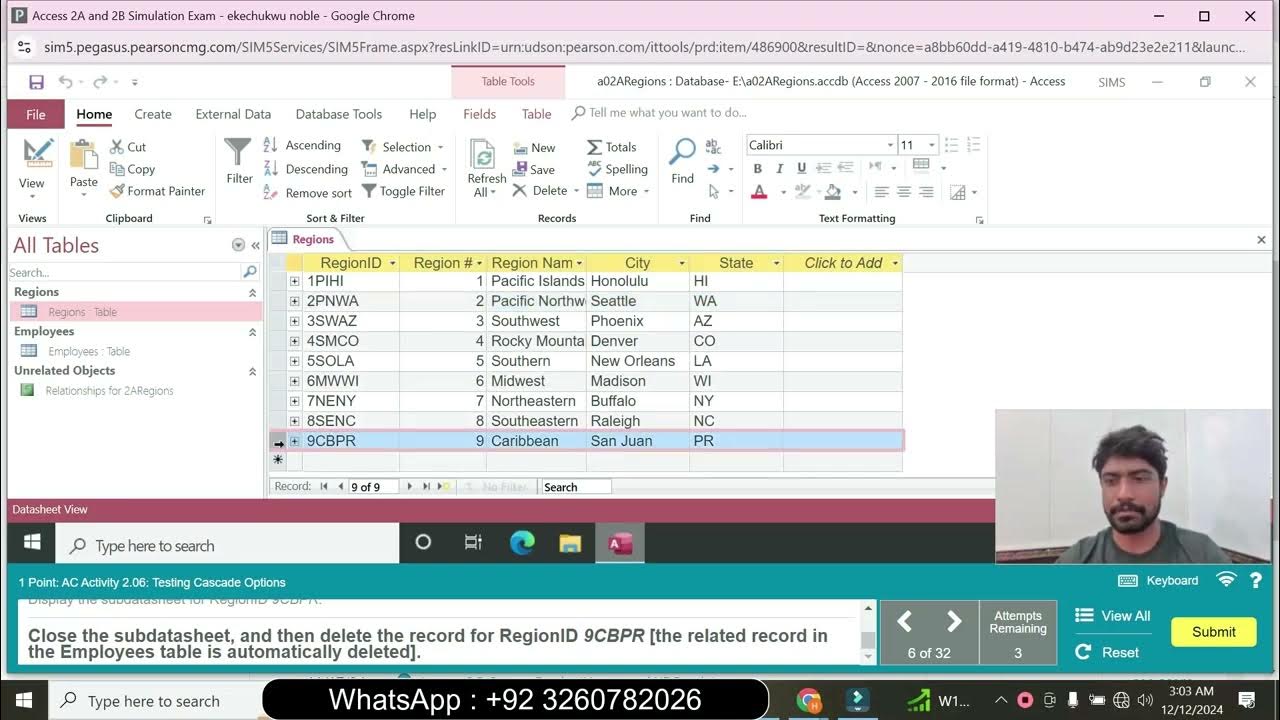Screen dimensions: 1280x720
Task: Collapse the navigation pane with shutter arrows
Action: [x=255, y=245]
